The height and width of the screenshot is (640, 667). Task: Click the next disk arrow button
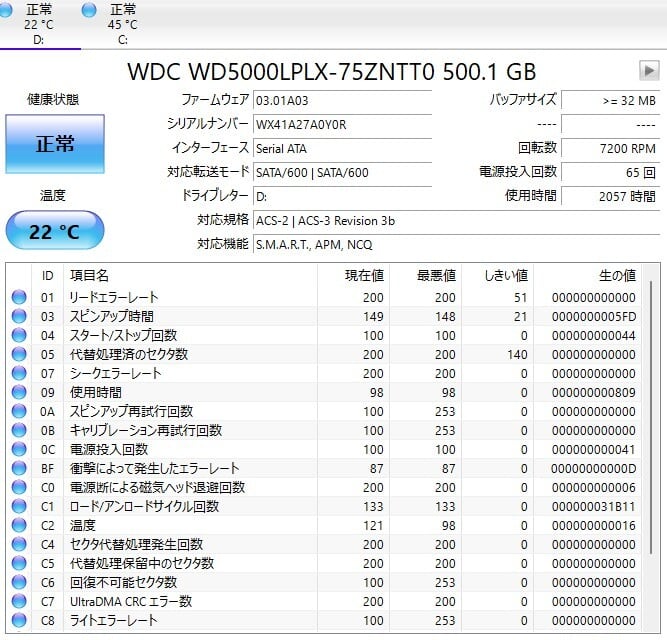point(649,70)
